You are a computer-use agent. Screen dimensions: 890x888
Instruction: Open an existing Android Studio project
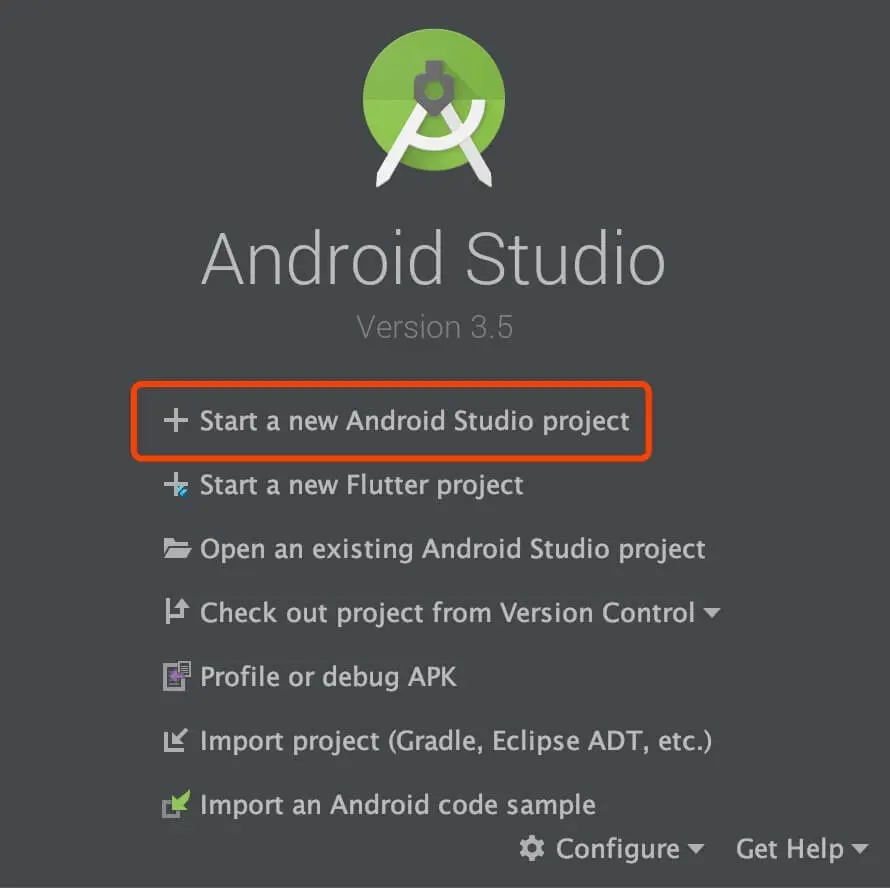(452, 549)
